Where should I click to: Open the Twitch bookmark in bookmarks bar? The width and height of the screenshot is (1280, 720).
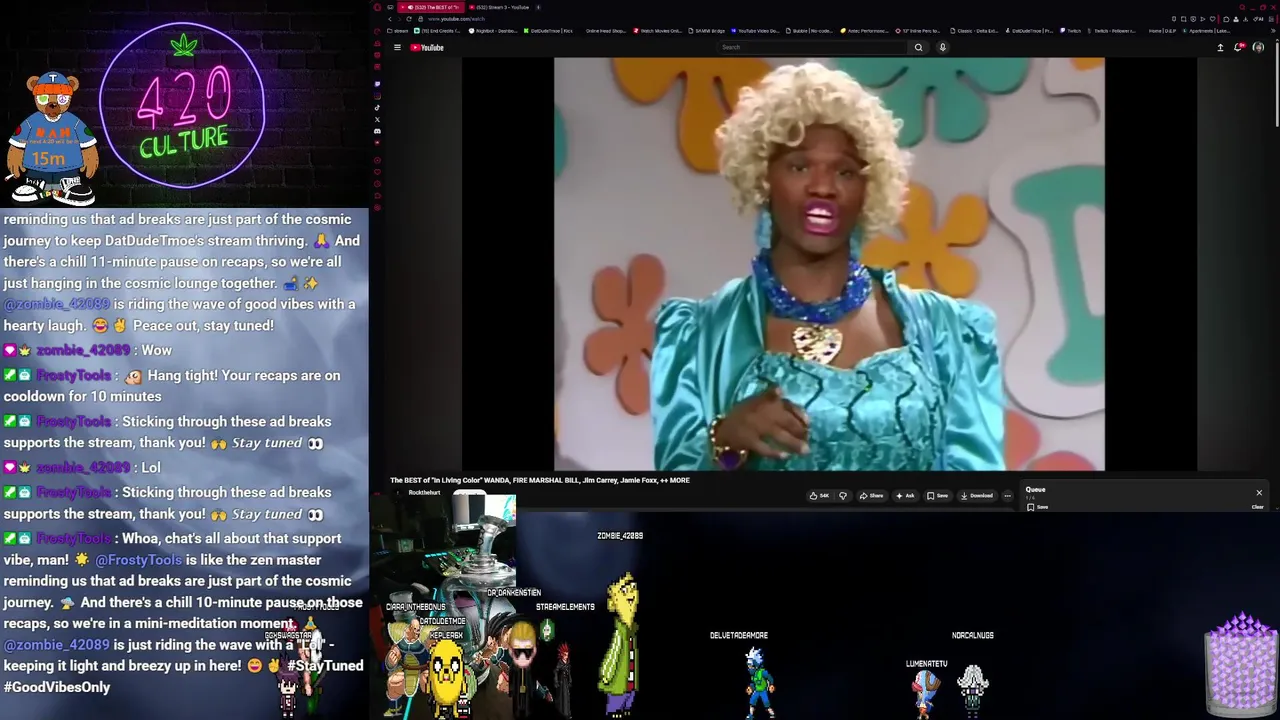coord(1071,31)
